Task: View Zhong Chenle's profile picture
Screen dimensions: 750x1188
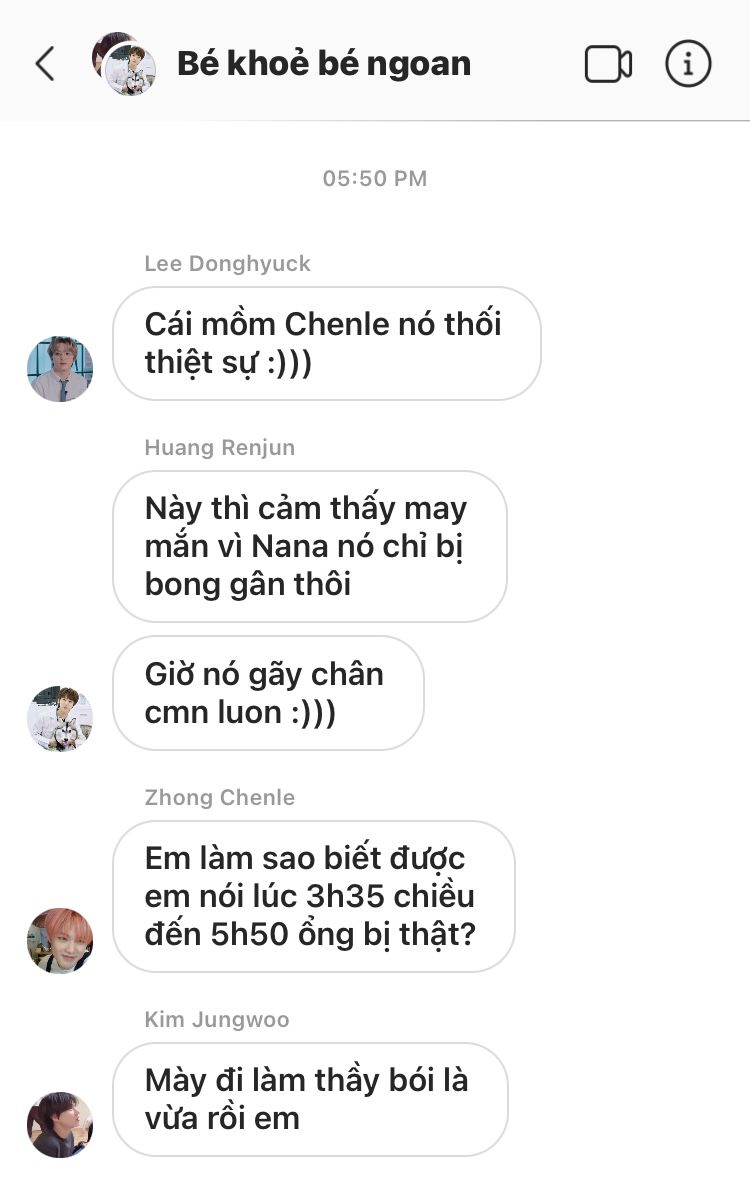Action: pos(60,940)
